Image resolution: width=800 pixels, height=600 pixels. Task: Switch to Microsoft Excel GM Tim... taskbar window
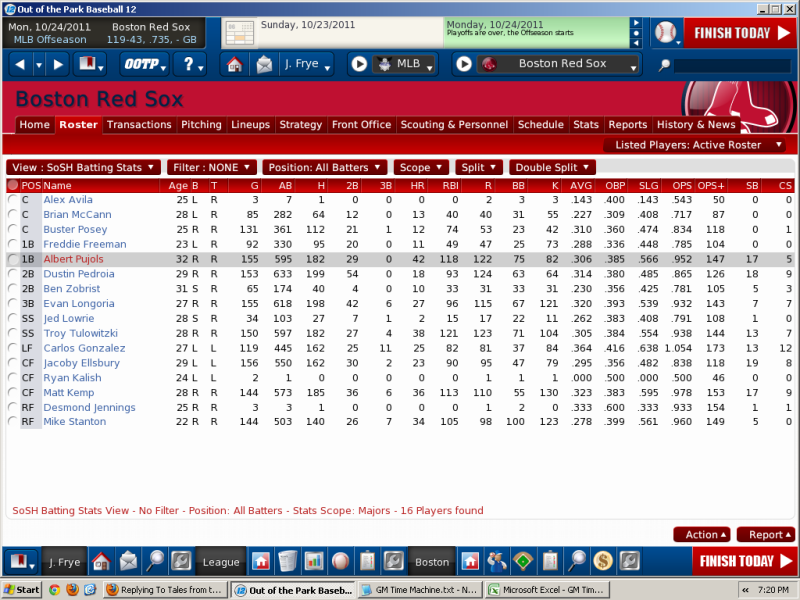(x=546, y=590)
